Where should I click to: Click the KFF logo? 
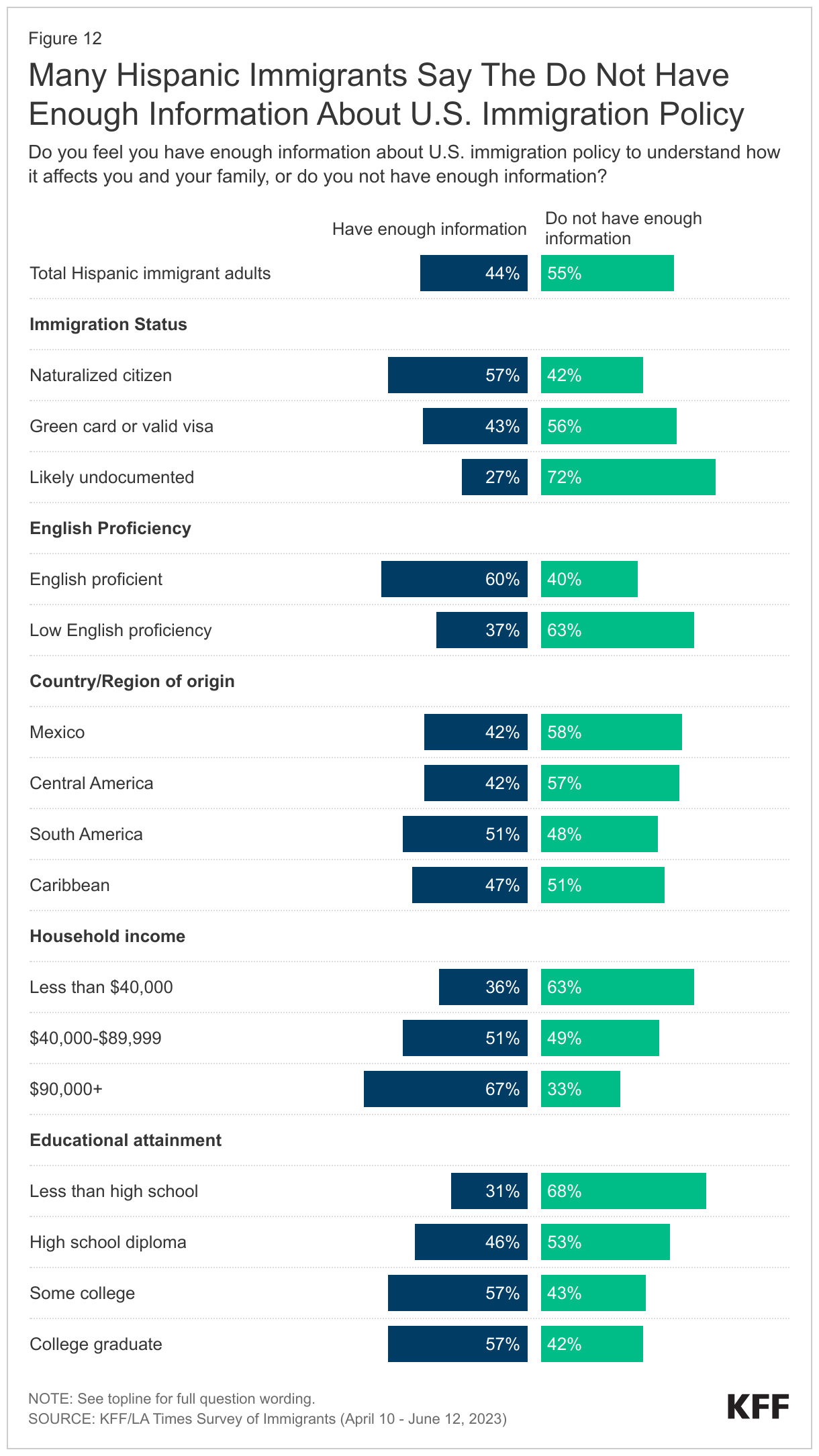(758, 1406)
